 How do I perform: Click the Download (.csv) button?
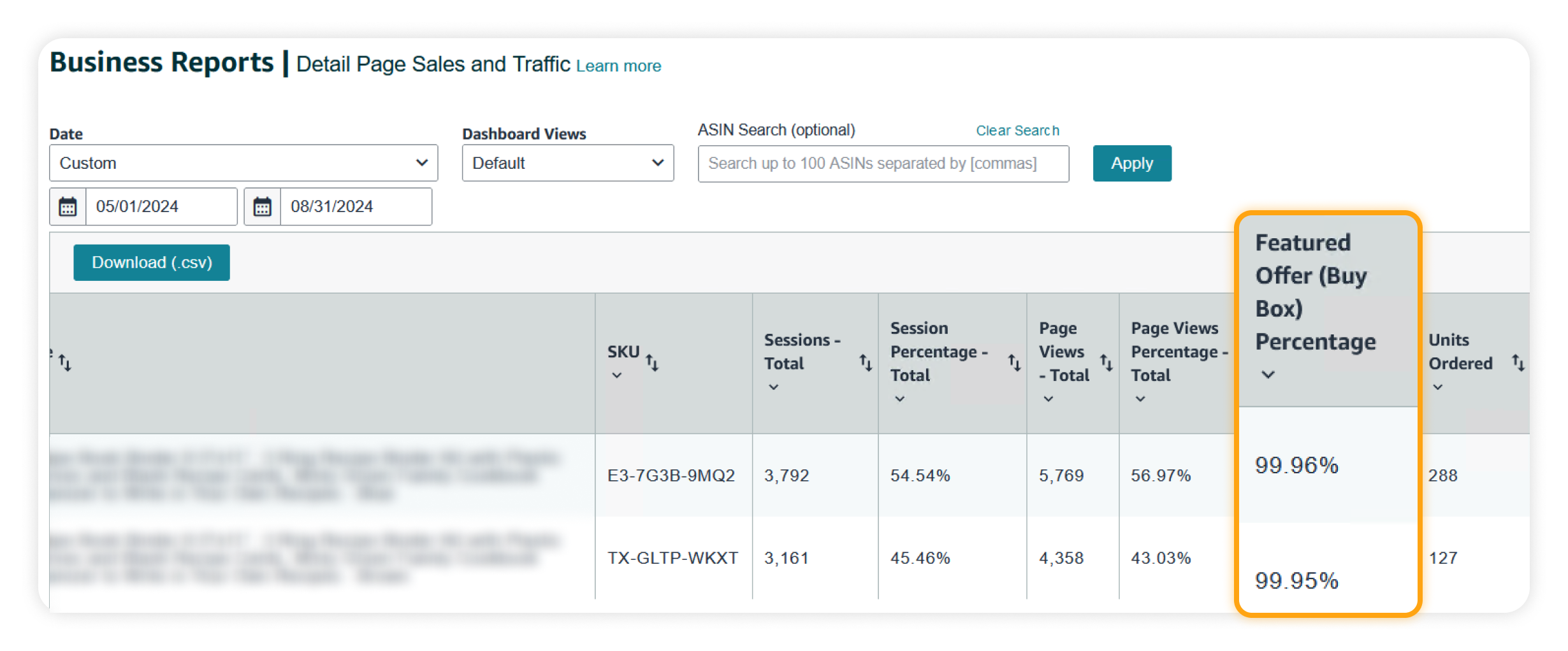coord(151,262)
